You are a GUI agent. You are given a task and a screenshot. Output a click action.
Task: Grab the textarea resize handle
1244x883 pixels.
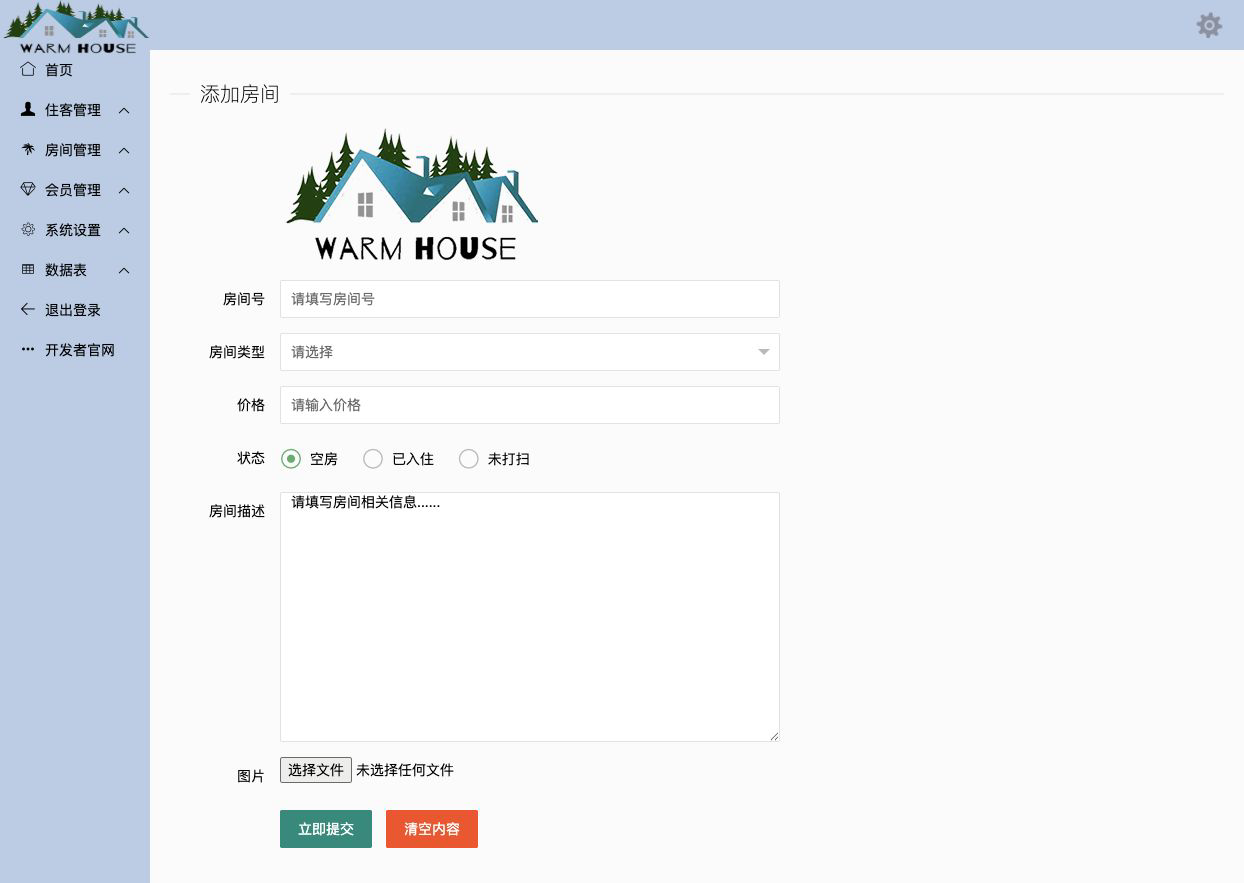[x=773, y=735]
